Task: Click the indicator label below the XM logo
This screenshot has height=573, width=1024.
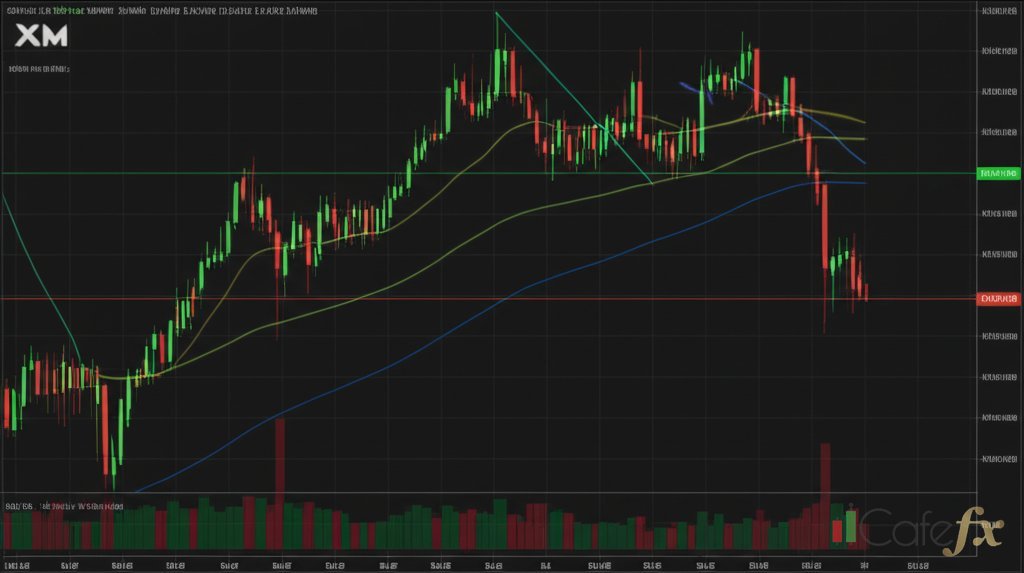Action: (39, 69)
